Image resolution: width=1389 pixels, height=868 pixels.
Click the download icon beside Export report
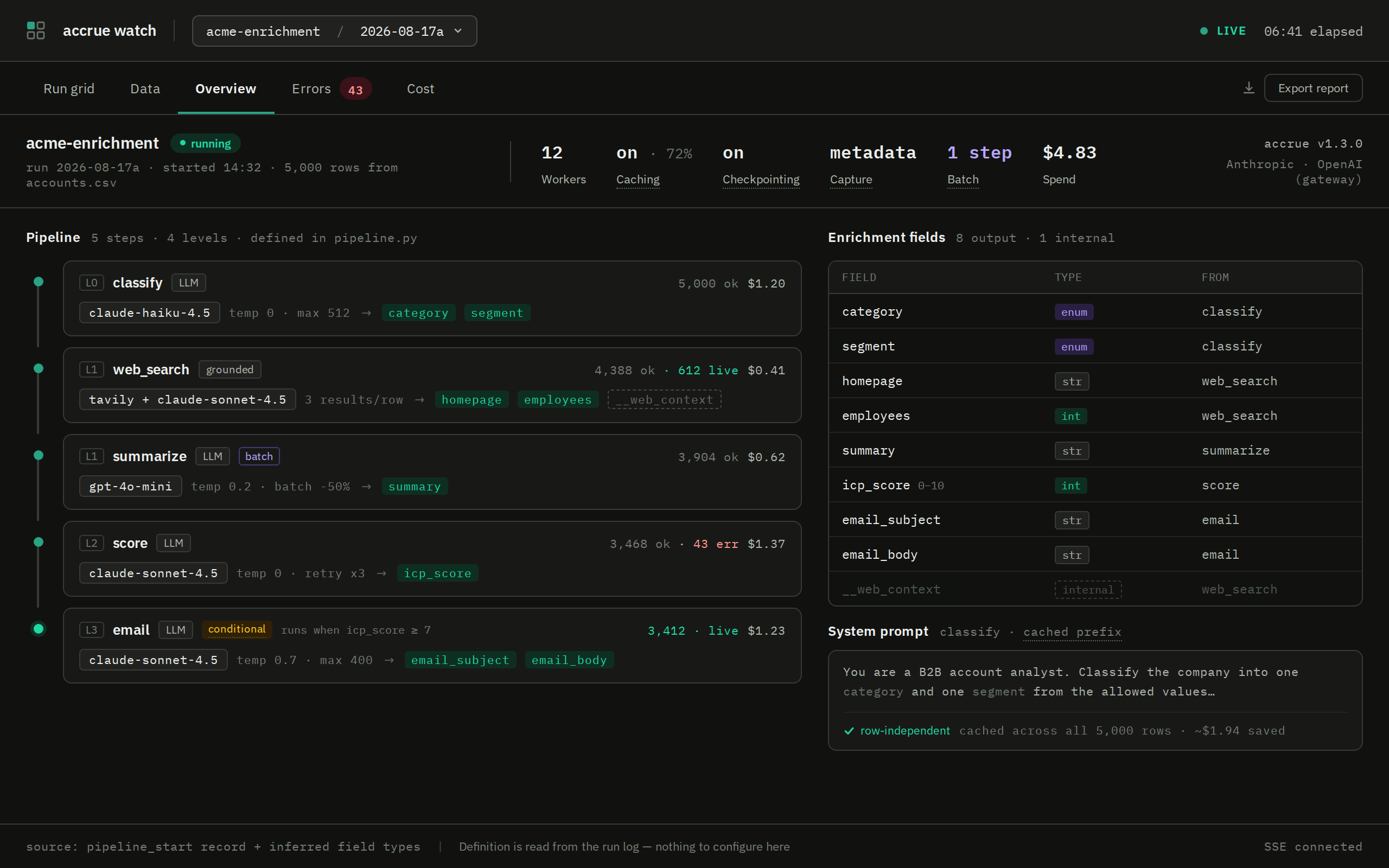point(1248,88)
